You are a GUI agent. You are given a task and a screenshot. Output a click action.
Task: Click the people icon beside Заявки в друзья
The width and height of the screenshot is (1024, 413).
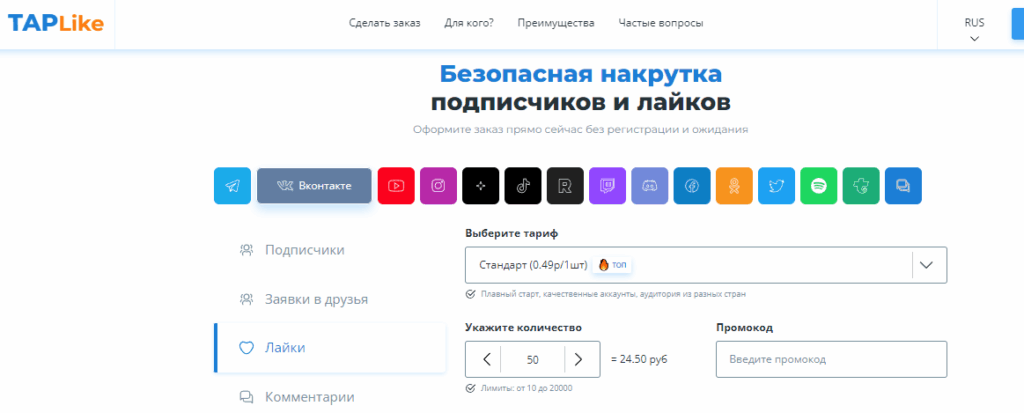click(246, 299)
